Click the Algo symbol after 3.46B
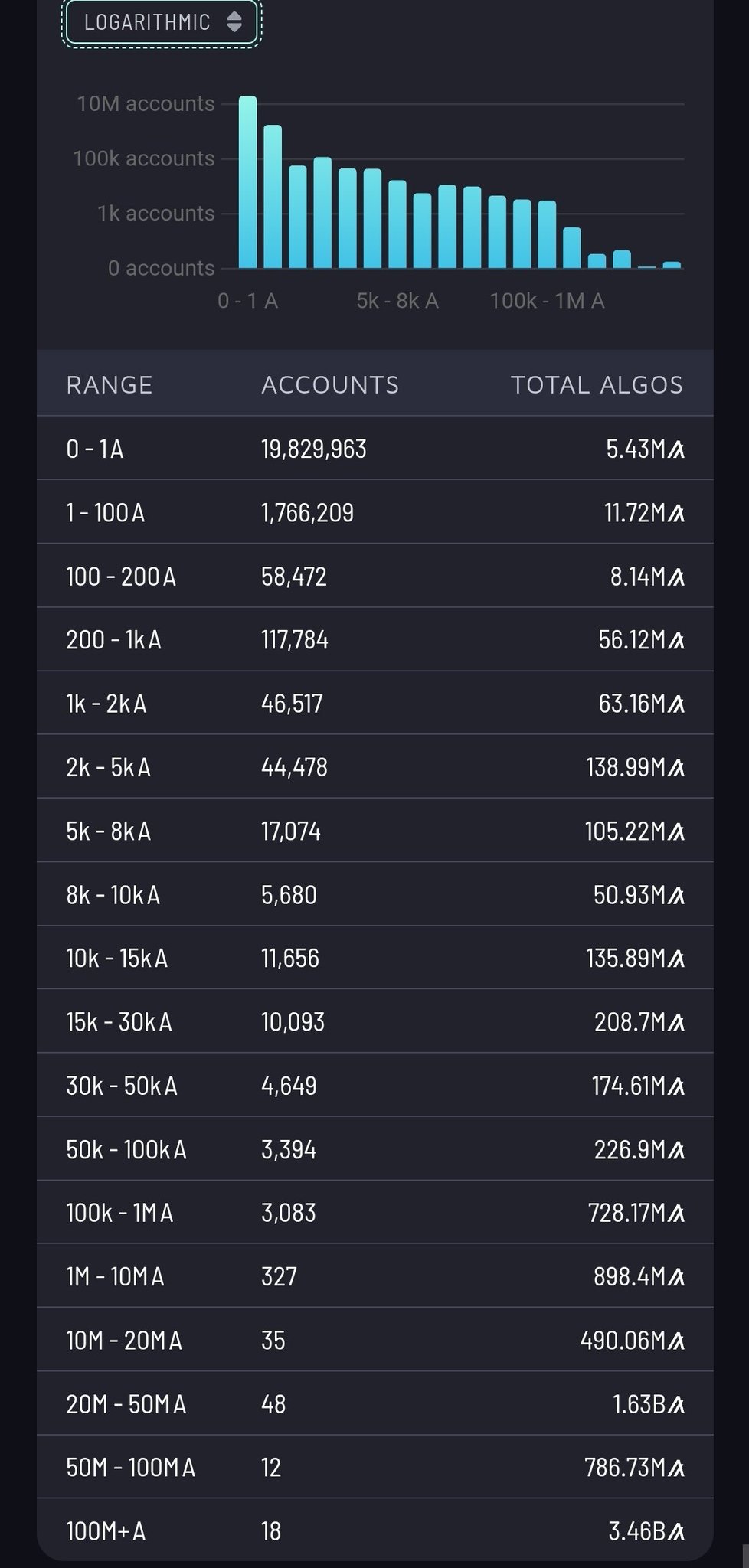The height and width of the screenshot is (1568, 749). pyautogui.click(x=675, y=1532)
